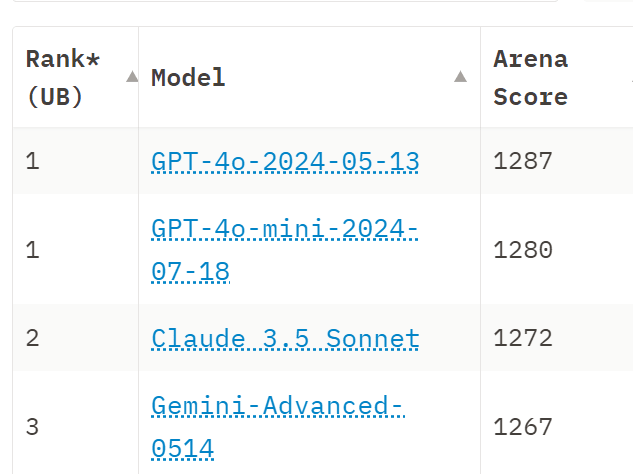Select the 1267 Arena Score value
Screen dimensions: 633x474
[x=523, y=427]
